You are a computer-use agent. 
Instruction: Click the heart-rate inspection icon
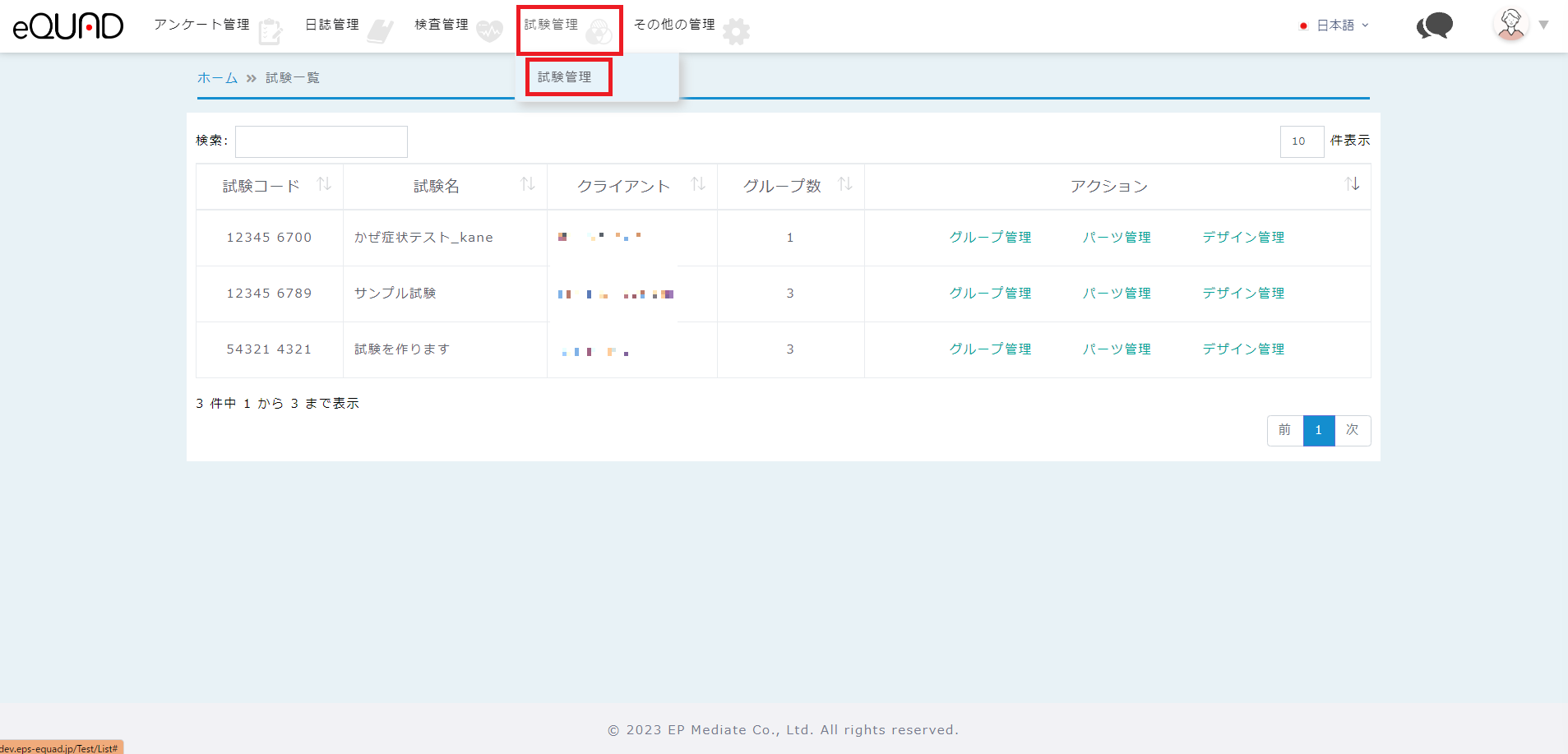point(489,31)
